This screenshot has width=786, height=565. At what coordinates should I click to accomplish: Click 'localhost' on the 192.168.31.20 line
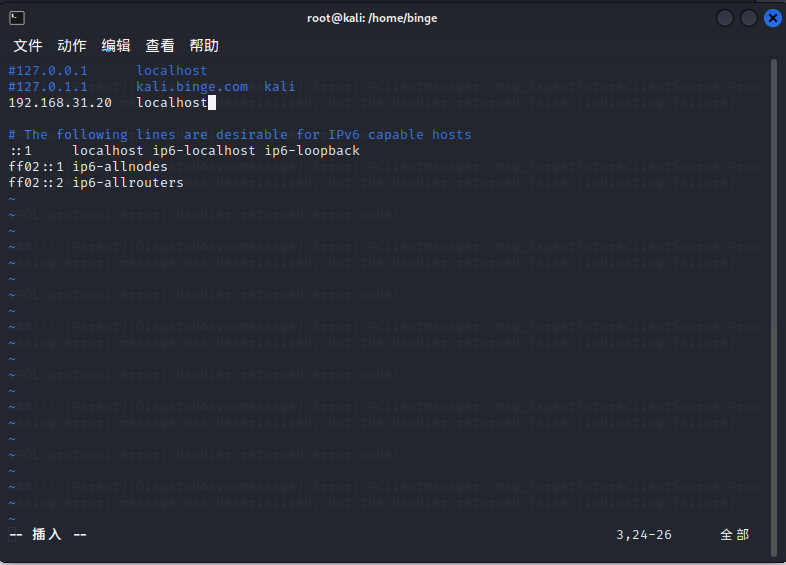click(172, 103)
